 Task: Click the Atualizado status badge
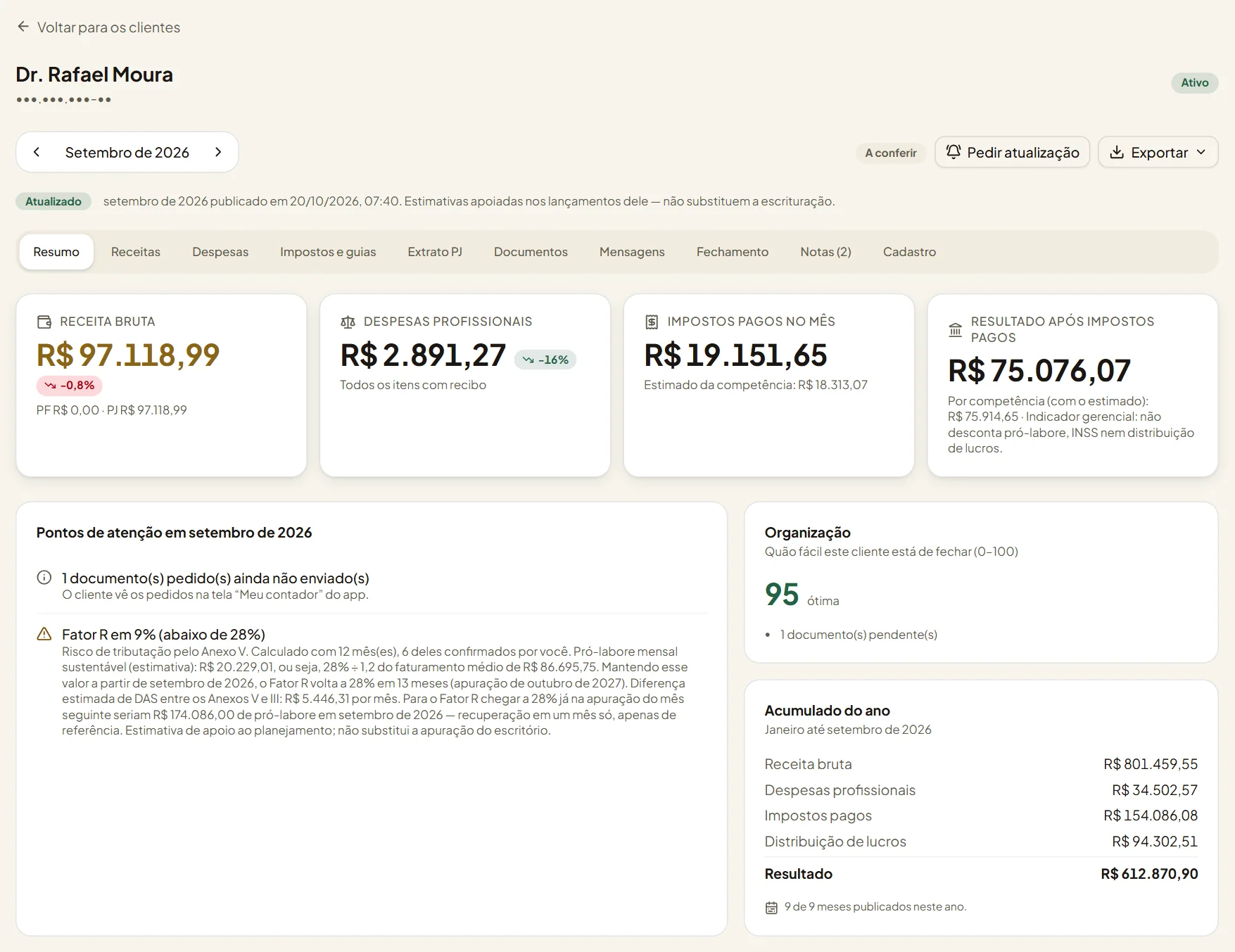coord(53,201)
